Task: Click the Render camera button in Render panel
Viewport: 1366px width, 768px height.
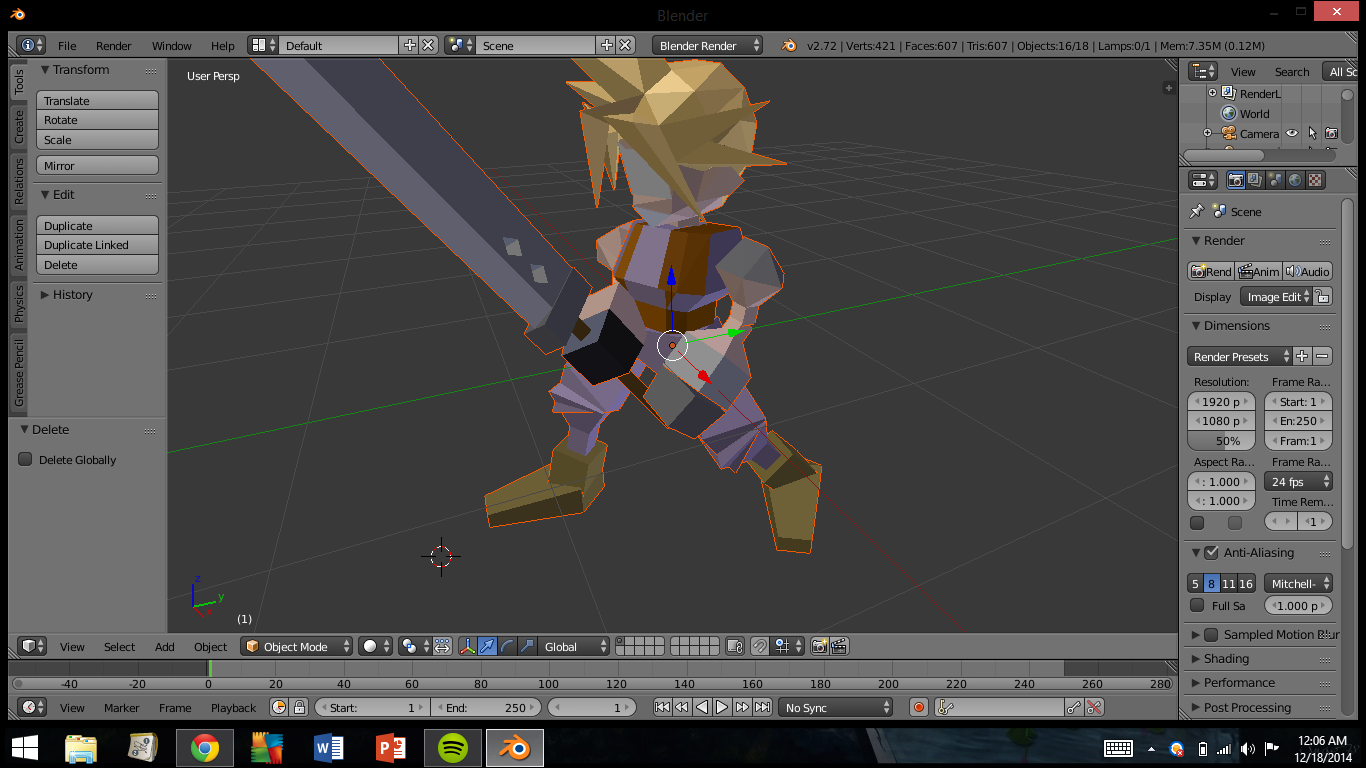Action: [x=1210, y=271]
